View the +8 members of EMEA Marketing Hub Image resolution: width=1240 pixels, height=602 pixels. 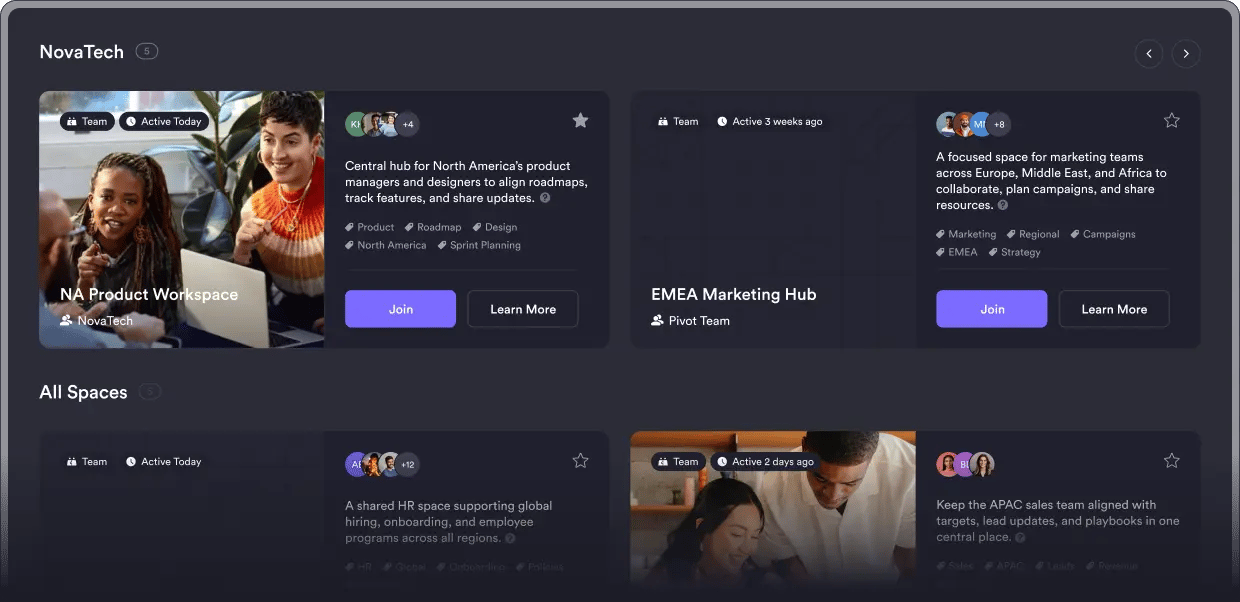pyautogui.click(x=999, y=124)
